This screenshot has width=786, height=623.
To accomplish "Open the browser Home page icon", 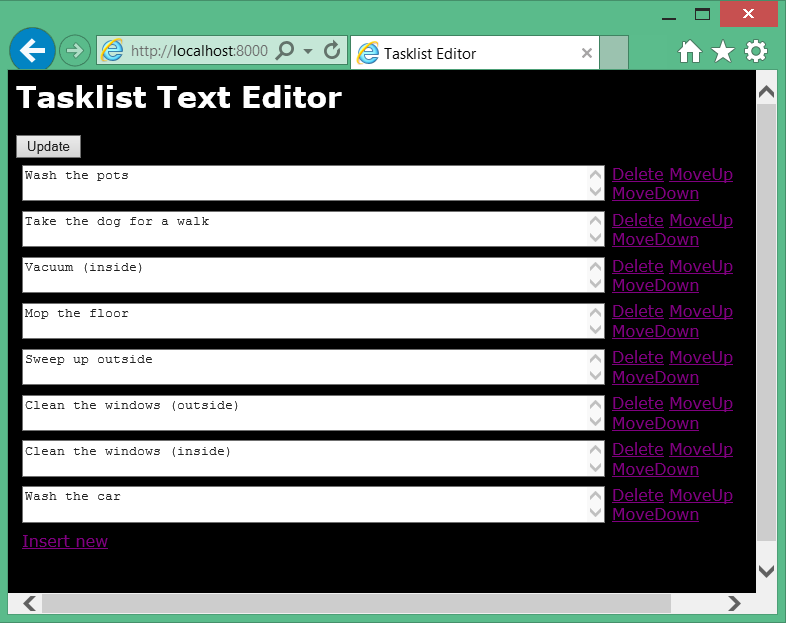I will [689, 52].
